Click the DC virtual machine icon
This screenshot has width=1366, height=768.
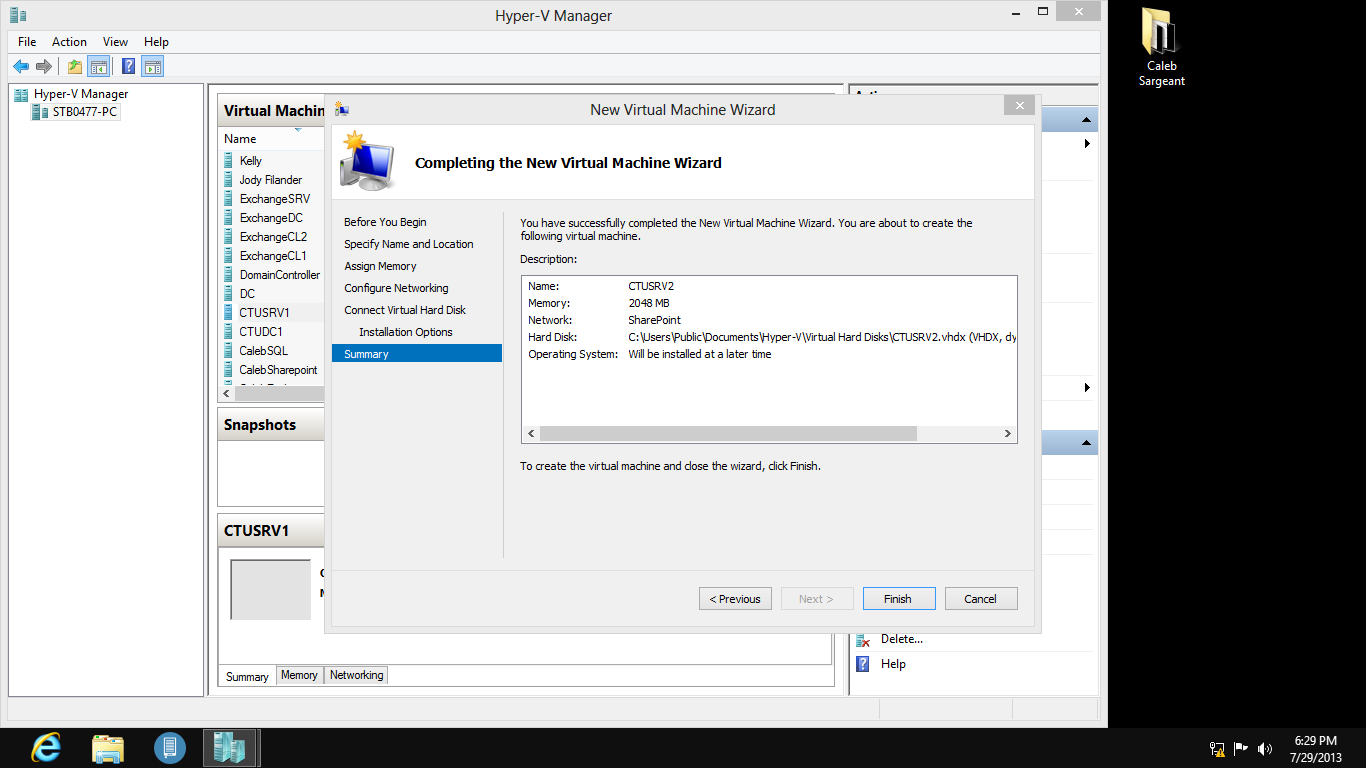(x=229, y=294)
